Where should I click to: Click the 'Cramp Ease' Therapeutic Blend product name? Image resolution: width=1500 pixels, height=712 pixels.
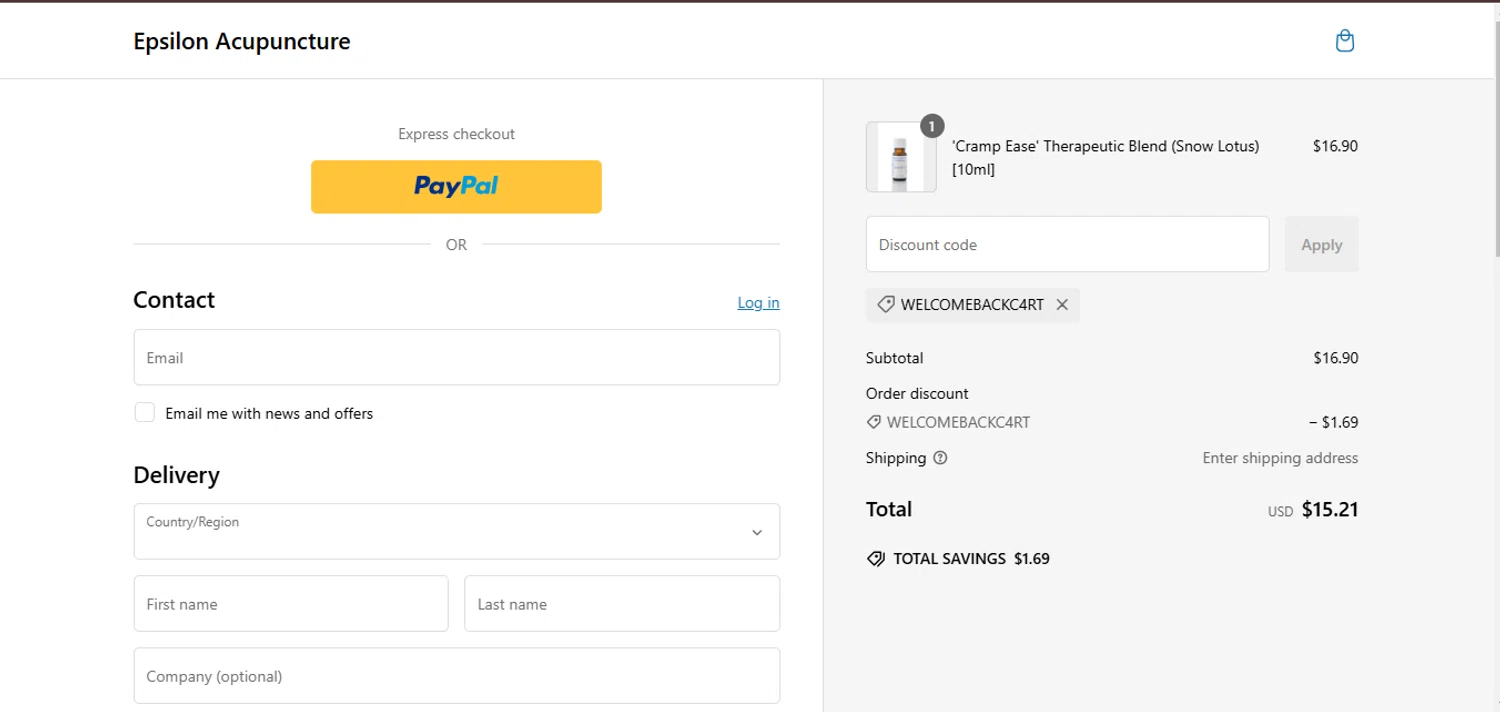pyautogui.click(x=1105, y=158)
